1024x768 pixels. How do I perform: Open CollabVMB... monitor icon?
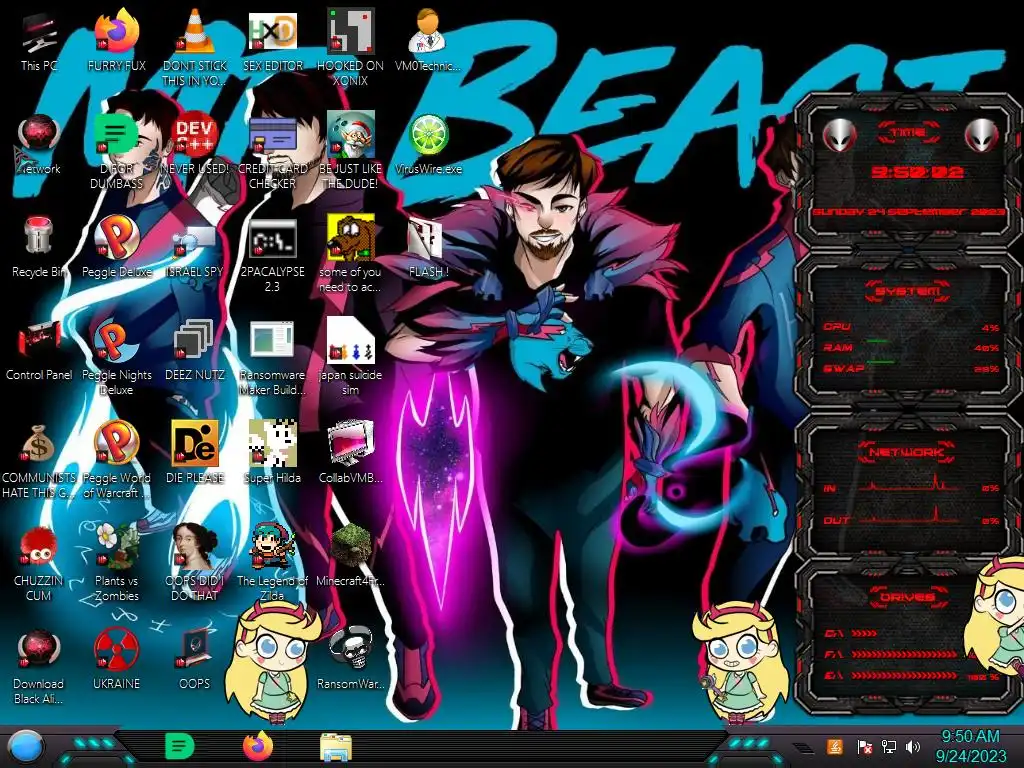point(350,454)
